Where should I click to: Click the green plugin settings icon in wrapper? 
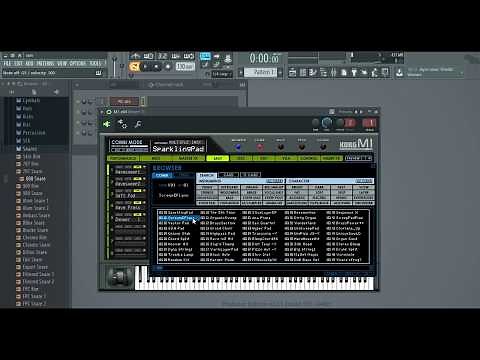point(107,124)
